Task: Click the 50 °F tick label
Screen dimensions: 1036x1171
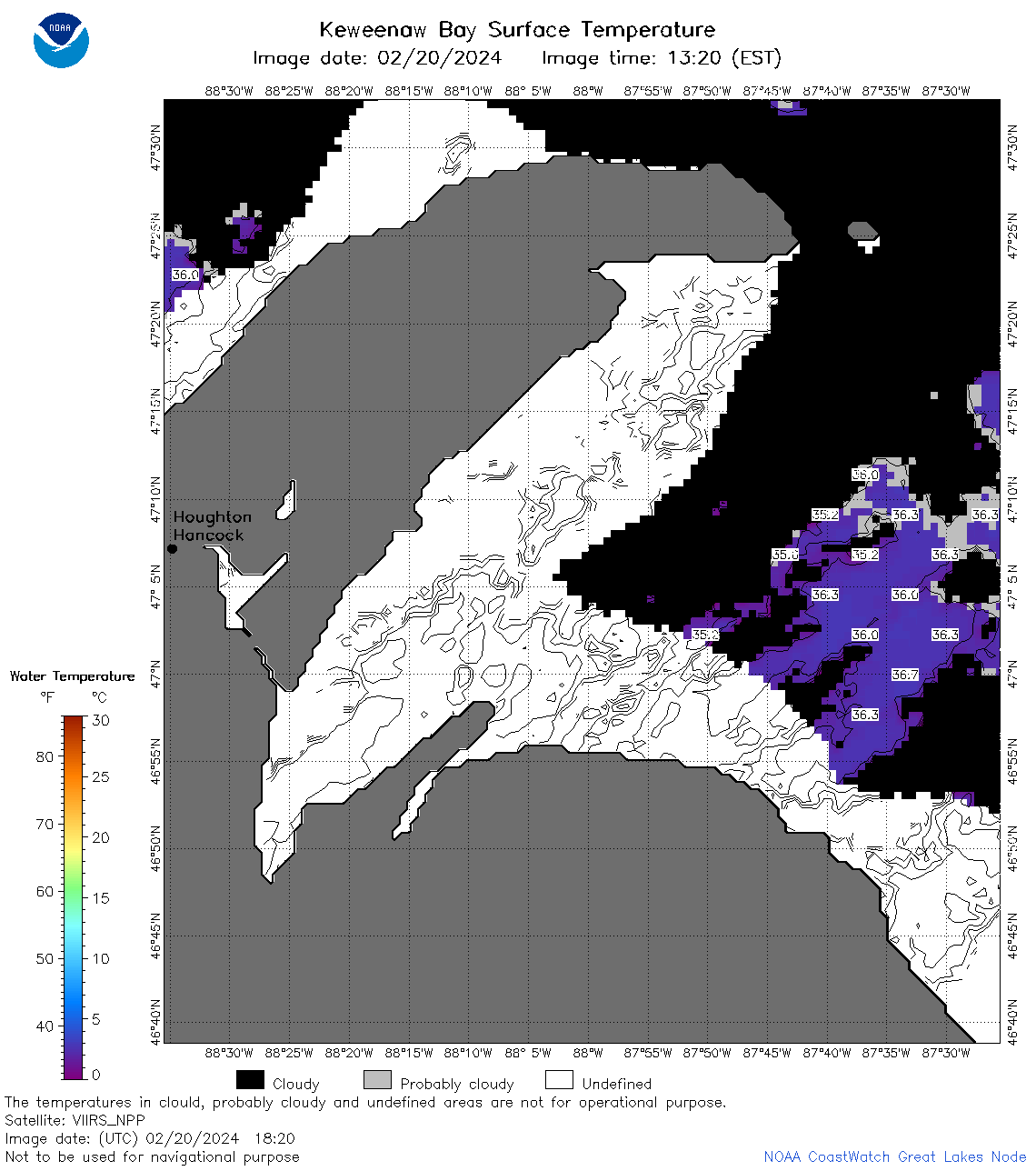Action: 45,958
